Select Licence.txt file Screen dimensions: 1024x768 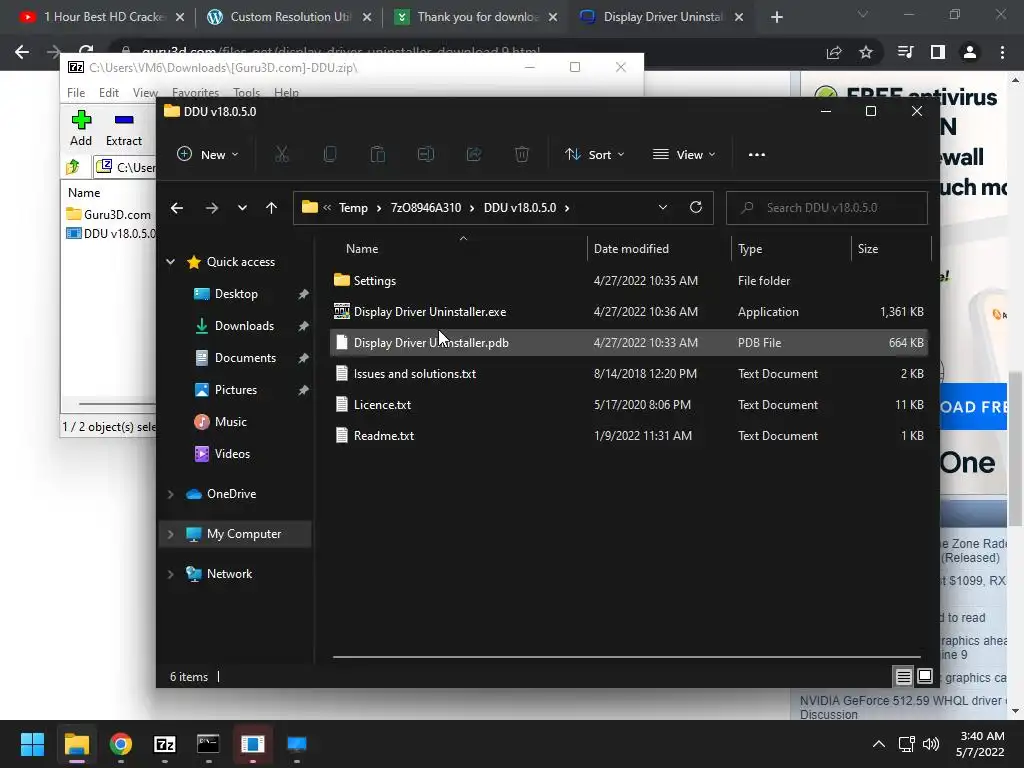click(x=628, y=405)
